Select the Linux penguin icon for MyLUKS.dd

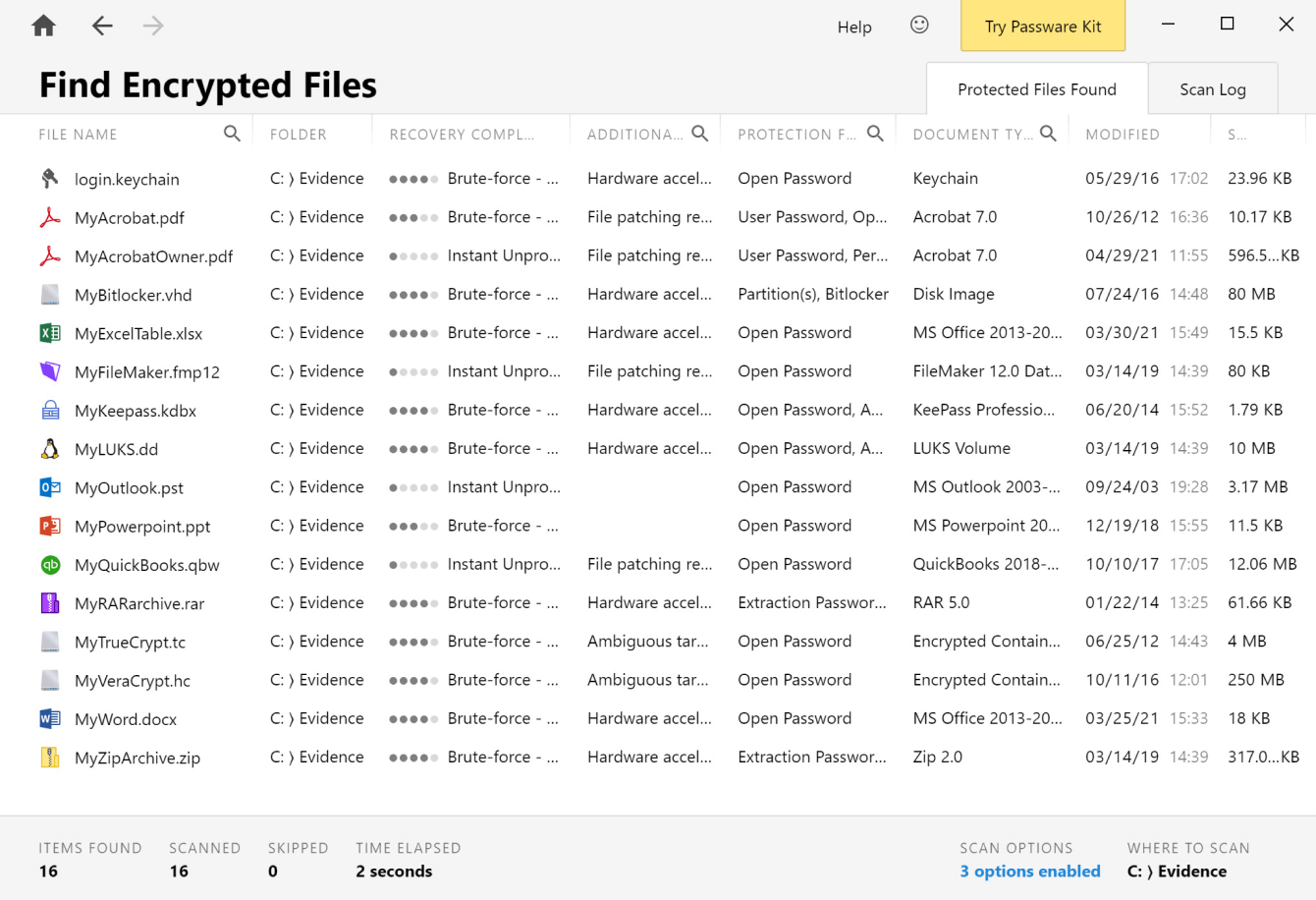click(x=50, y=449)
